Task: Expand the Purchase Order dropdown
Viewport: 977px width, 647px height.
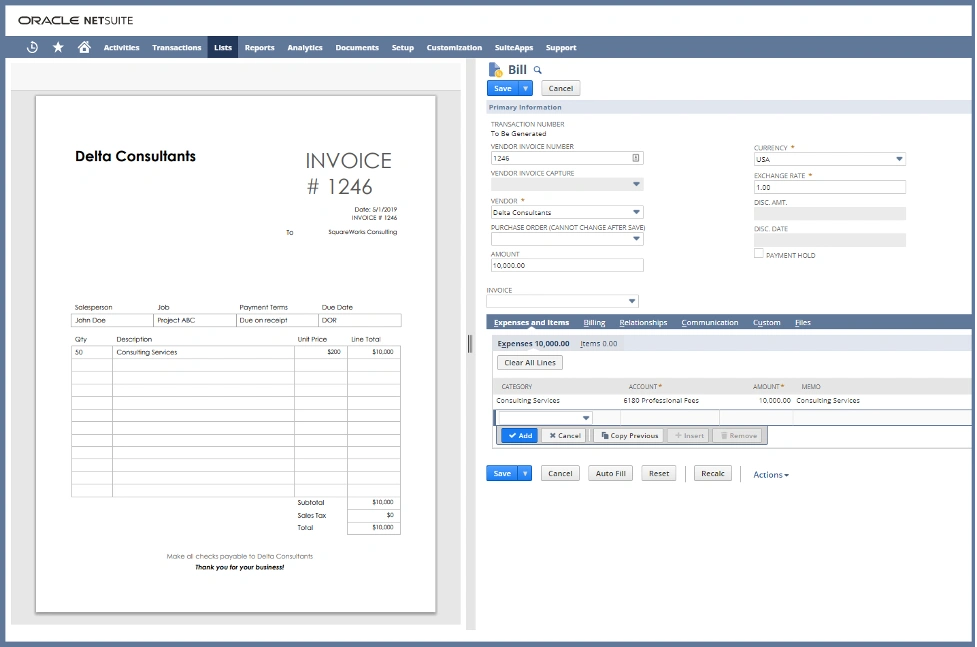Action: coord(636,239)
